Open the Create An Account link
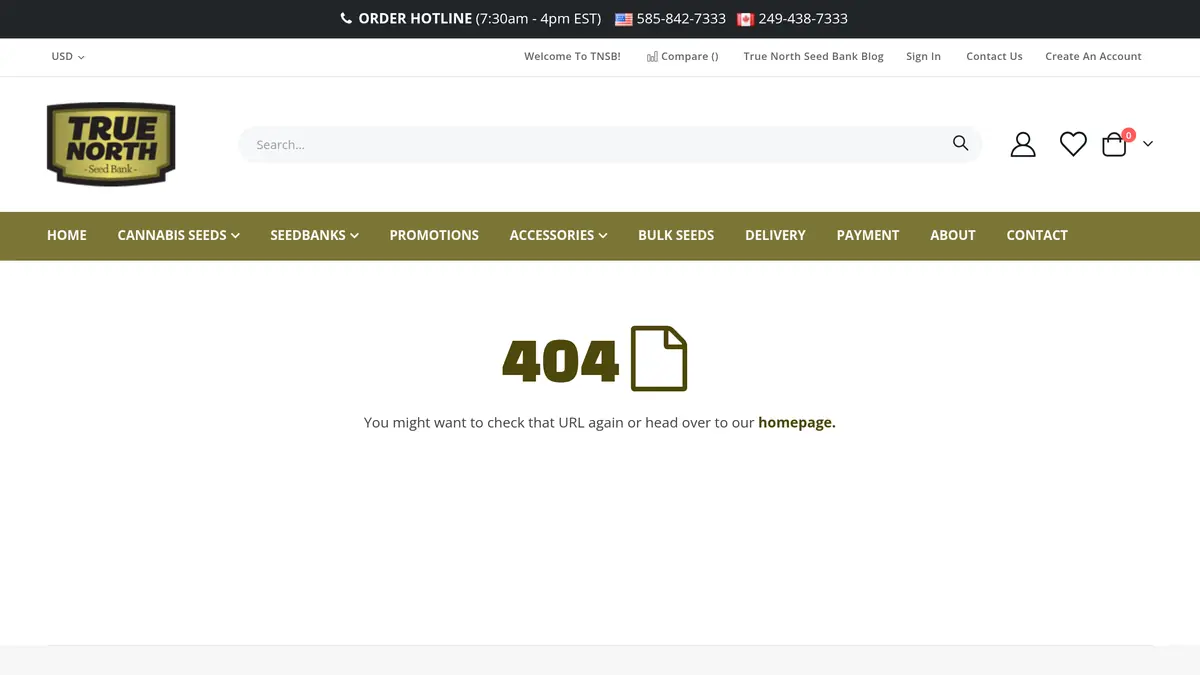 [x=1093, y=56]
